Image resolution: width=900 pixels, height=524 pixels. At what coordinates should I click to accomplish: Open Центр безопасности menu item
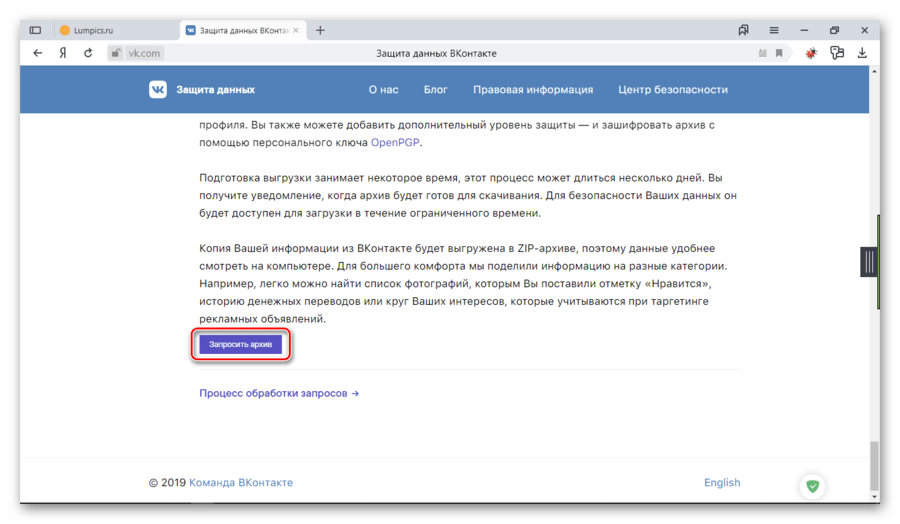tap(673, 90)
